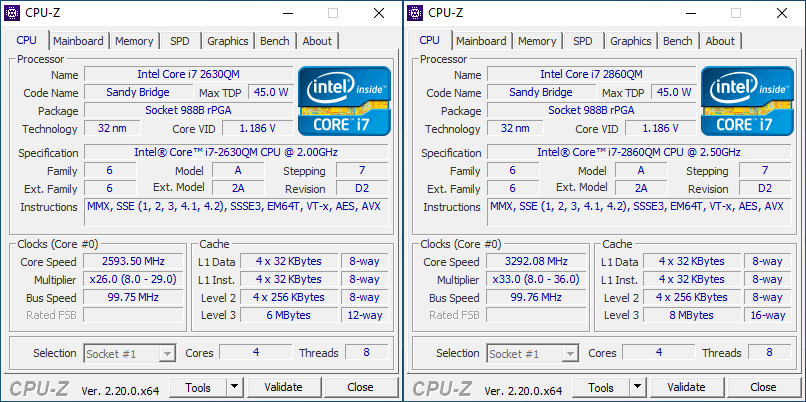Click Sandy Bridge code name in right window
The image size is (806, 402).
tap(541, 92)
